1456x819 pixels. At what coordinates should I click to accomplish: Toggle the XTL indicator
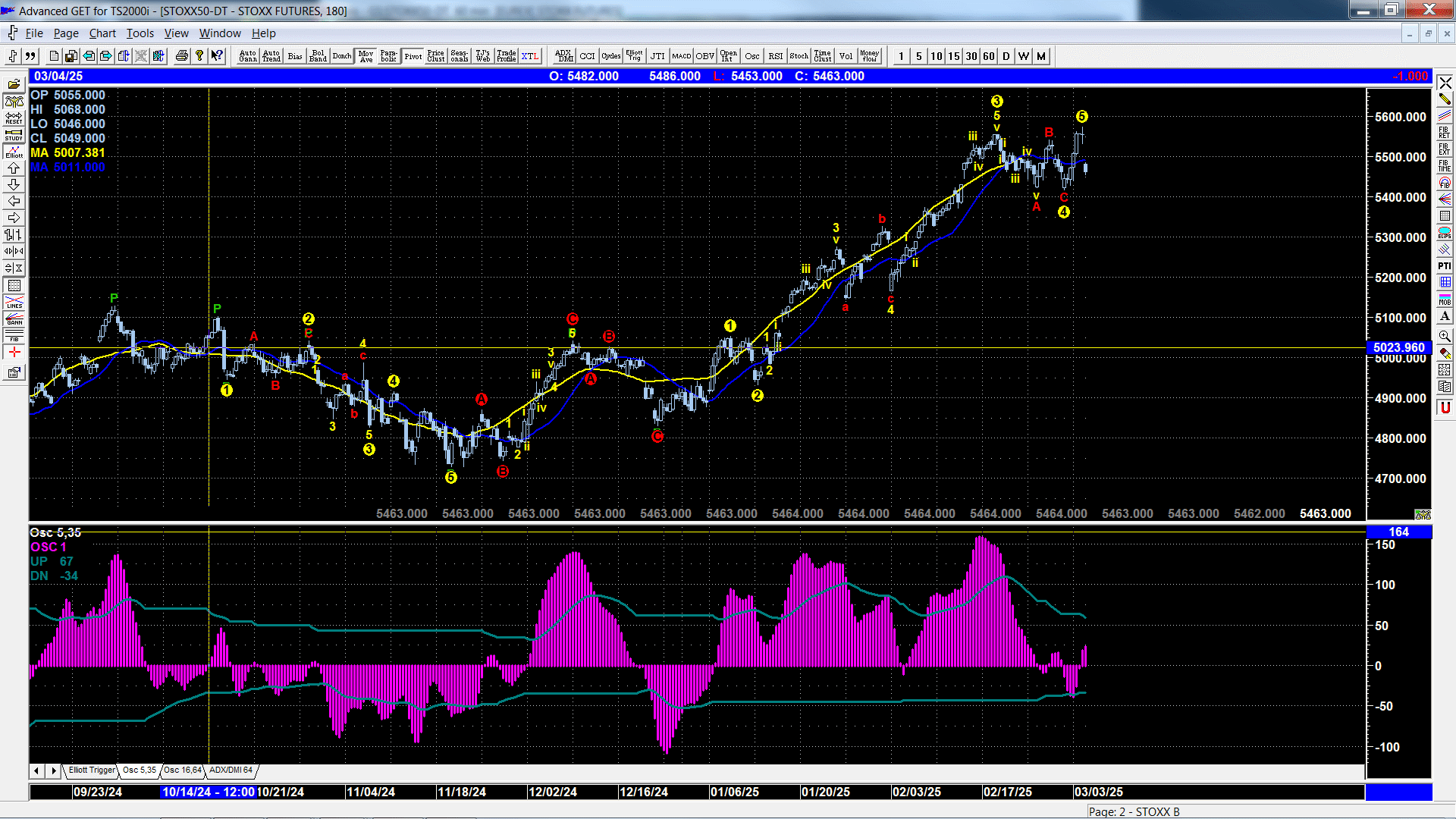(x=530, y=56)
